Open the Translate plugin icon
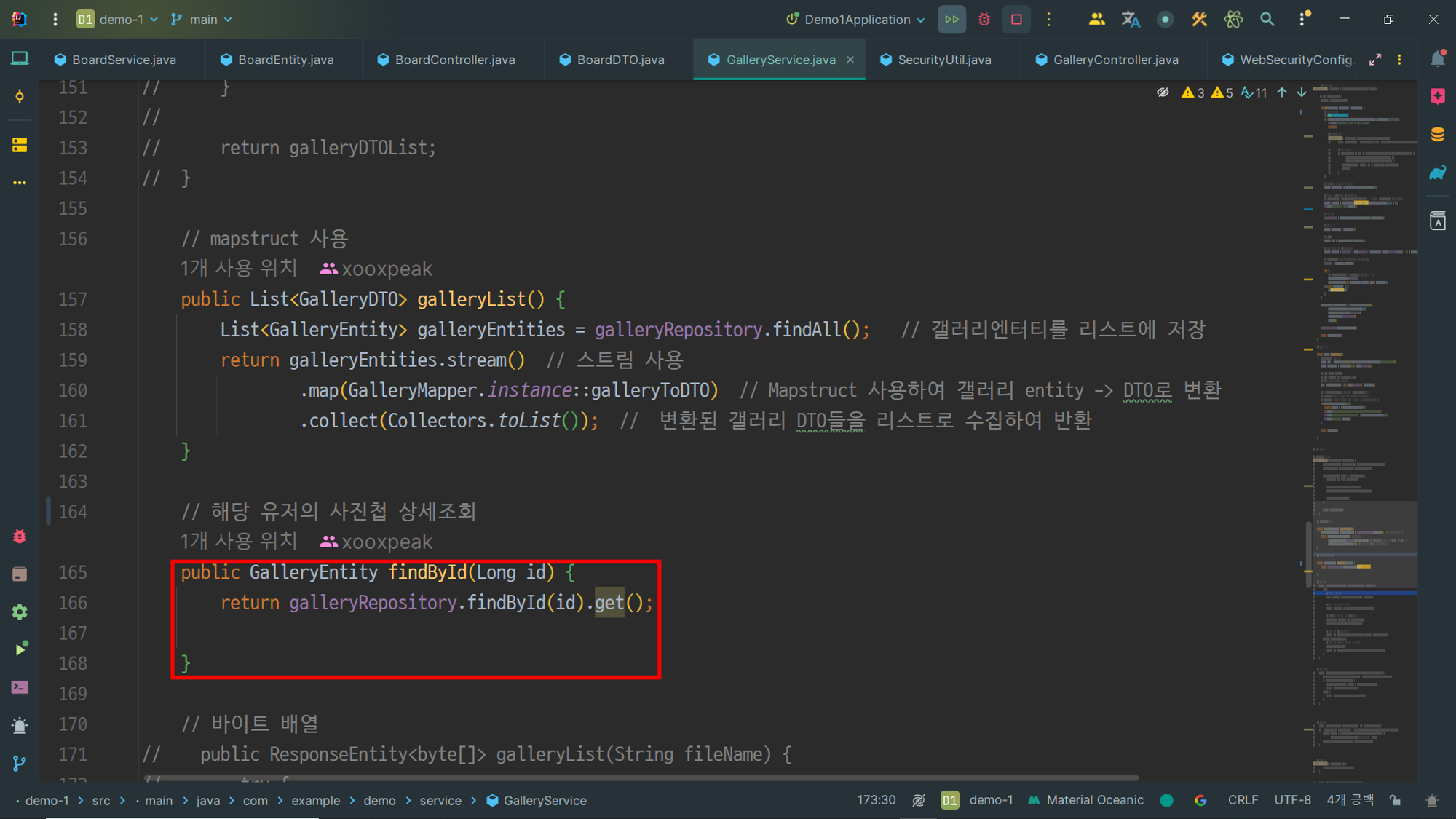 [1130, 20]
